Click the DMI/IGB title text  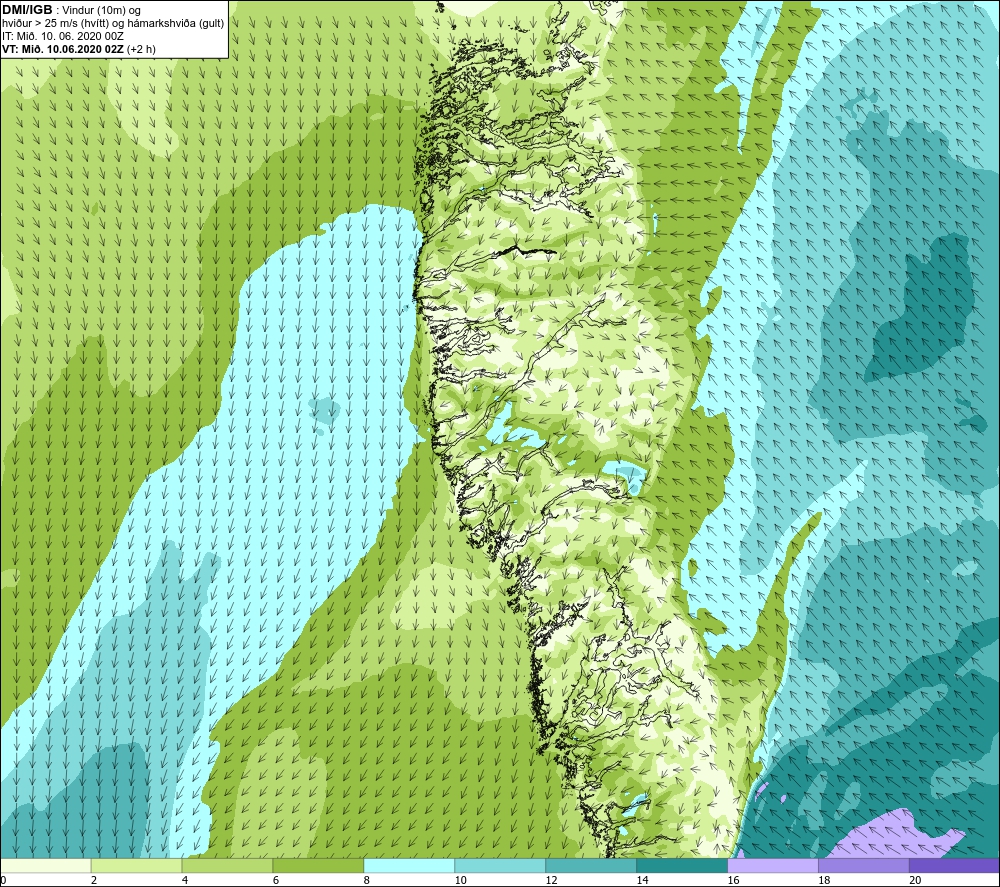pos(27,10)
